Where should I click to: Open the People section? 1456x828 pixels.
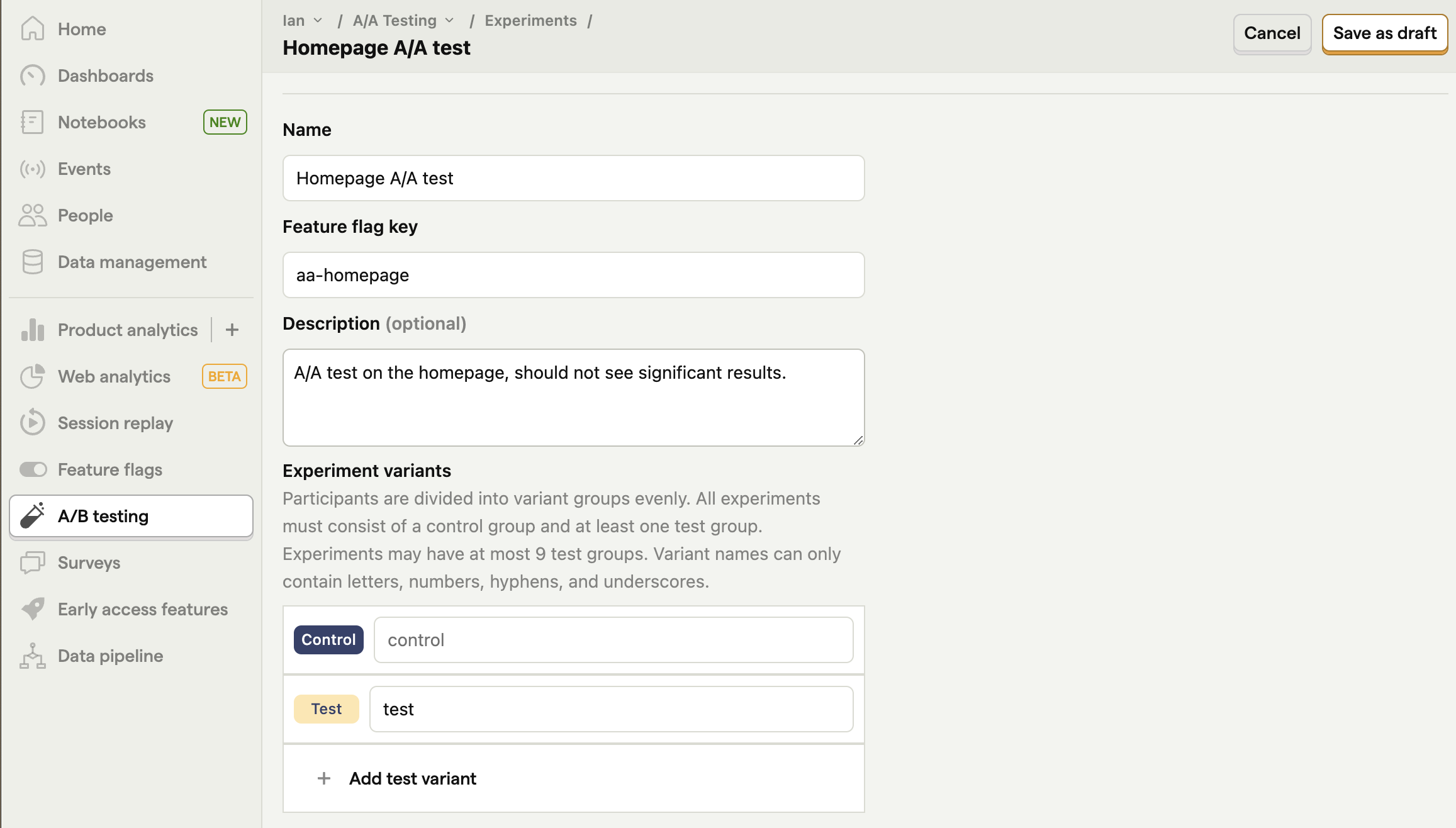point(131,215)
